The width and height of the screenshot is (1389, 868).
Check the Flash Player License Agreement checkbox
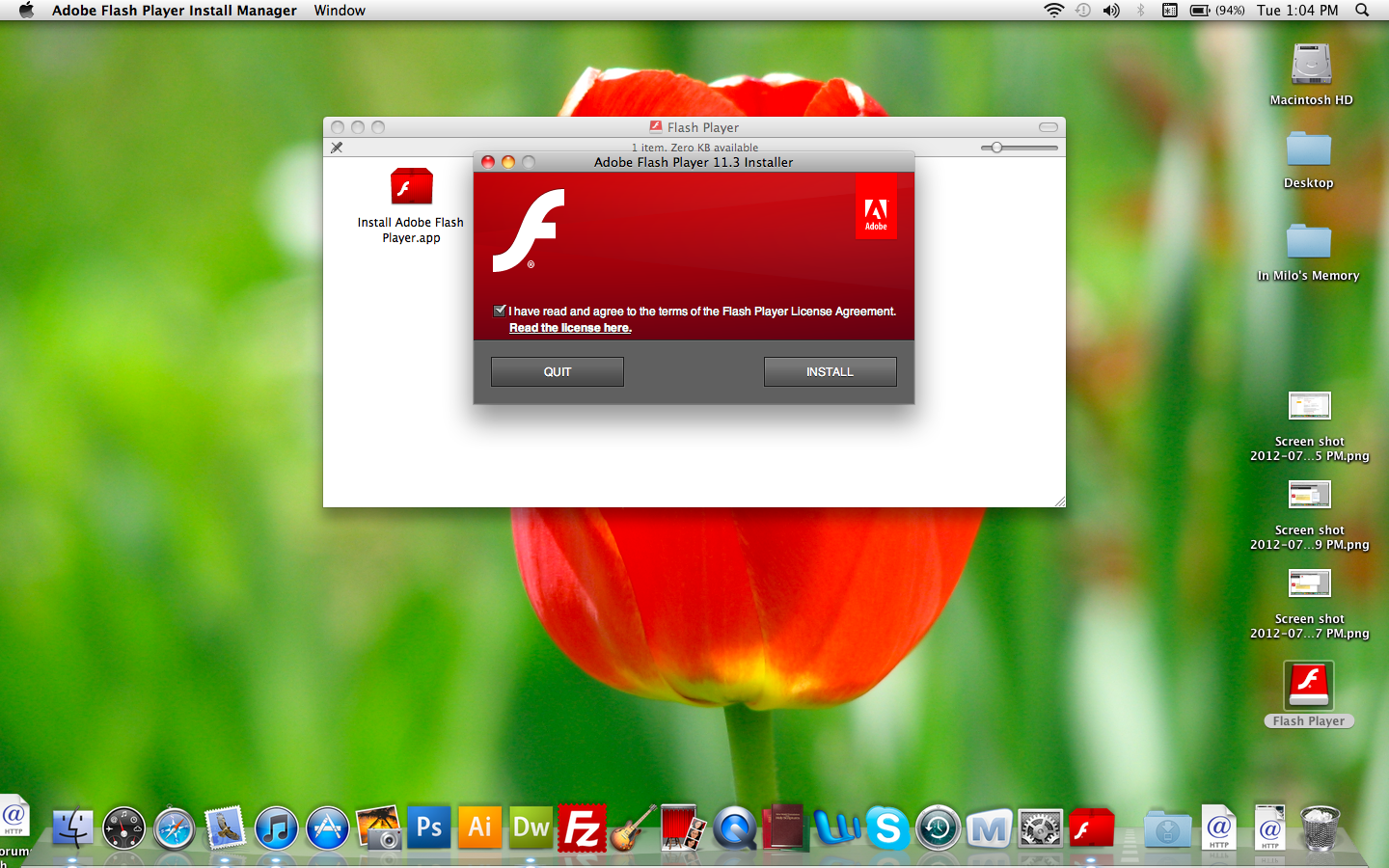(x=500, y=311)
